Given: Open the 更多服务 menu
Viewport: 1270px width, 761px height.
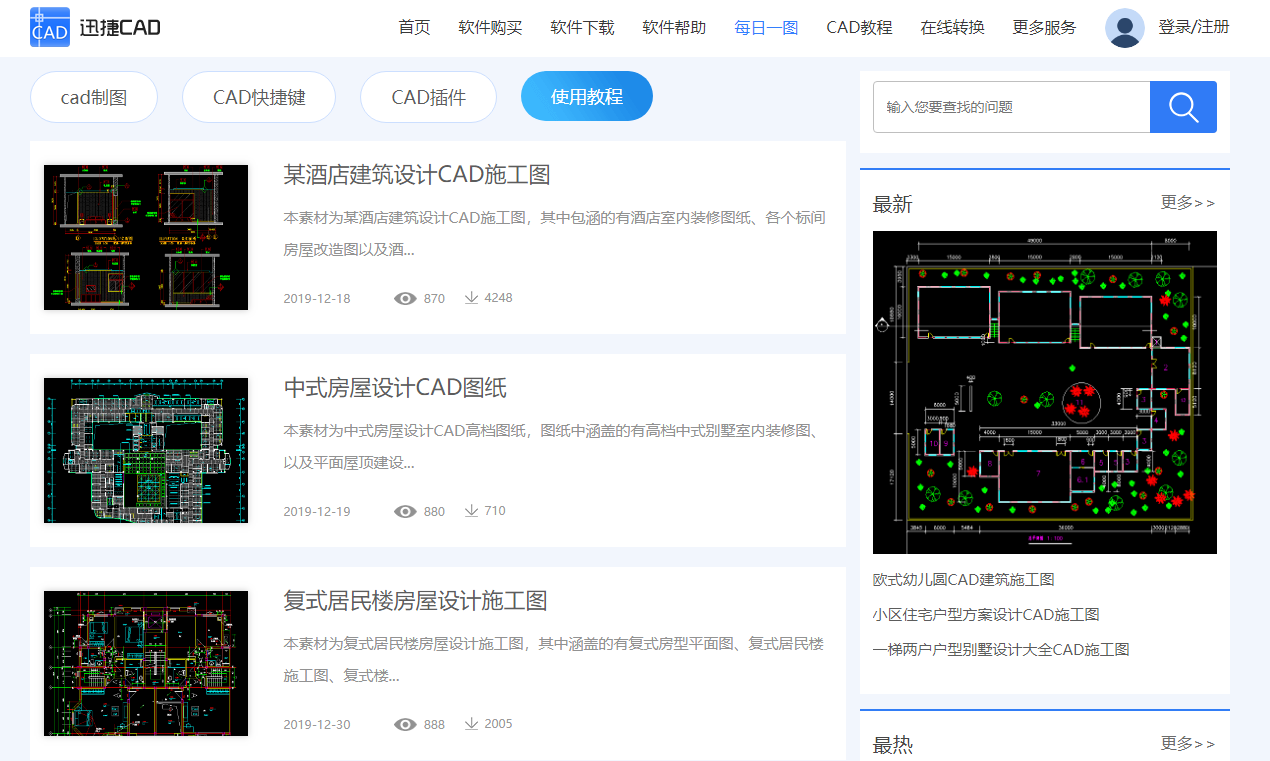Looking at the screenshot, I should click(1042, 28).
